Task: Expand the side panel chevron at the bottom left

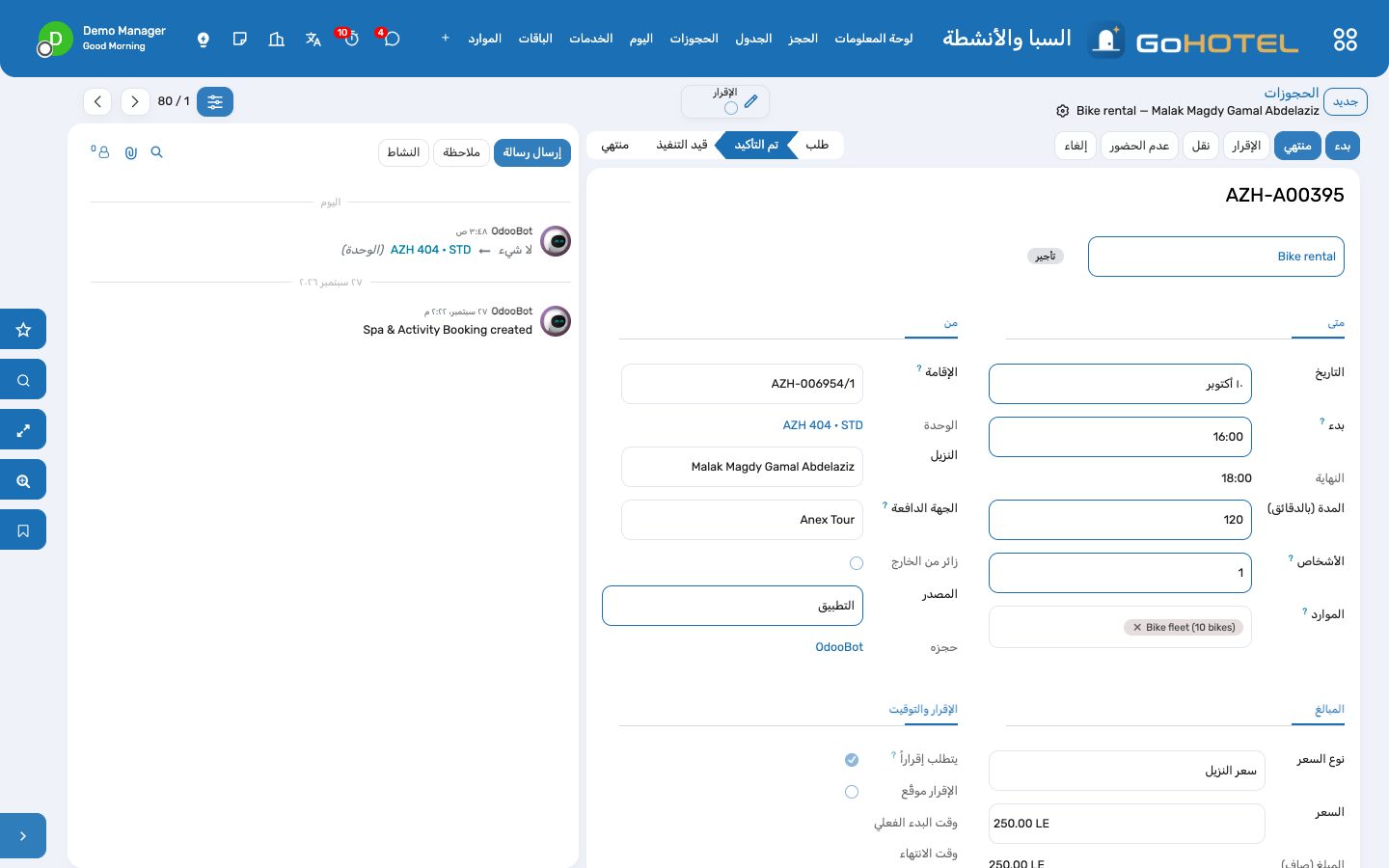Action: click(x=23, y=836)
